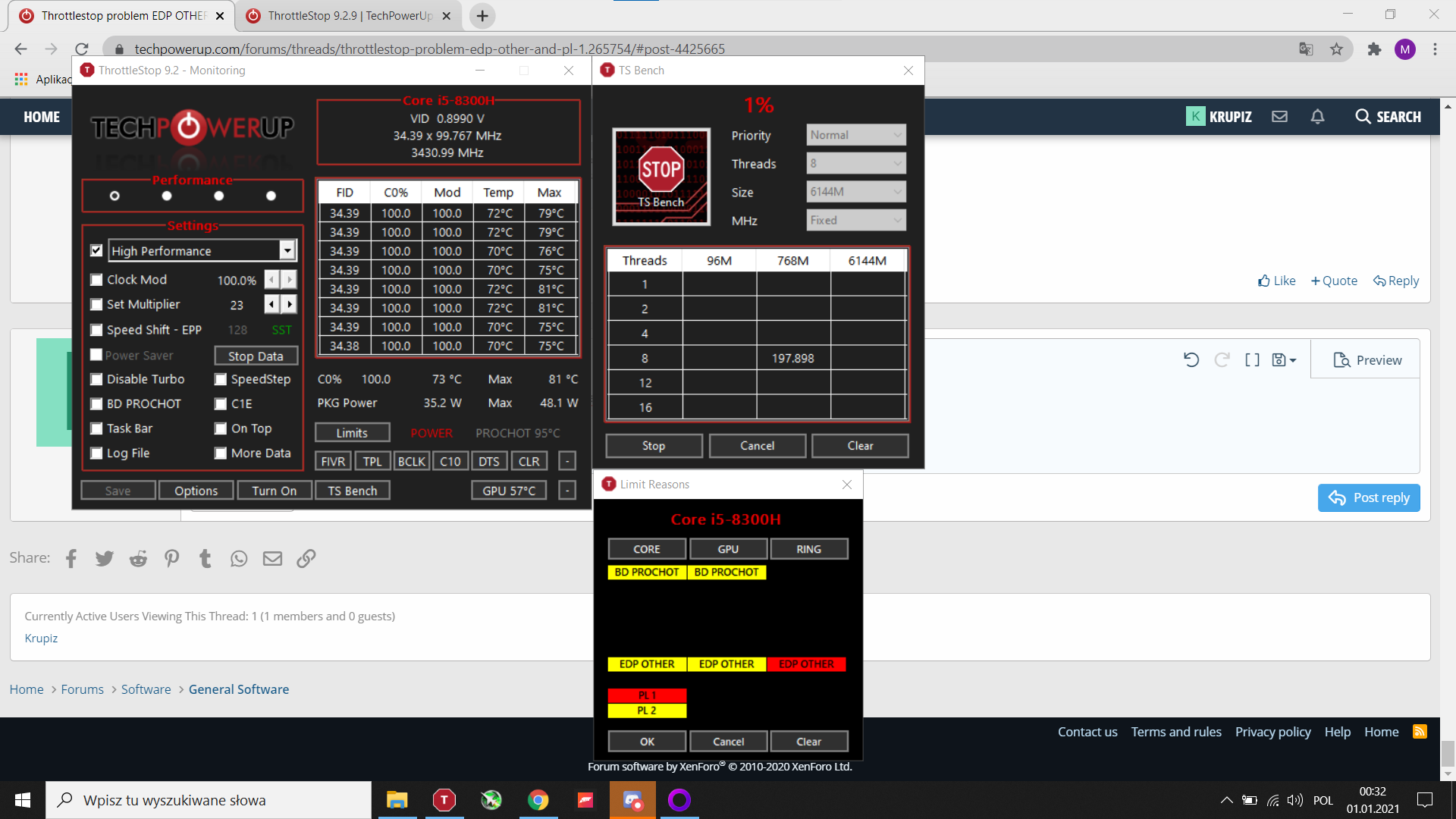Expand the High Performance profile dropdown
This screenshot has height=819, width=1456.
[287, 250]
